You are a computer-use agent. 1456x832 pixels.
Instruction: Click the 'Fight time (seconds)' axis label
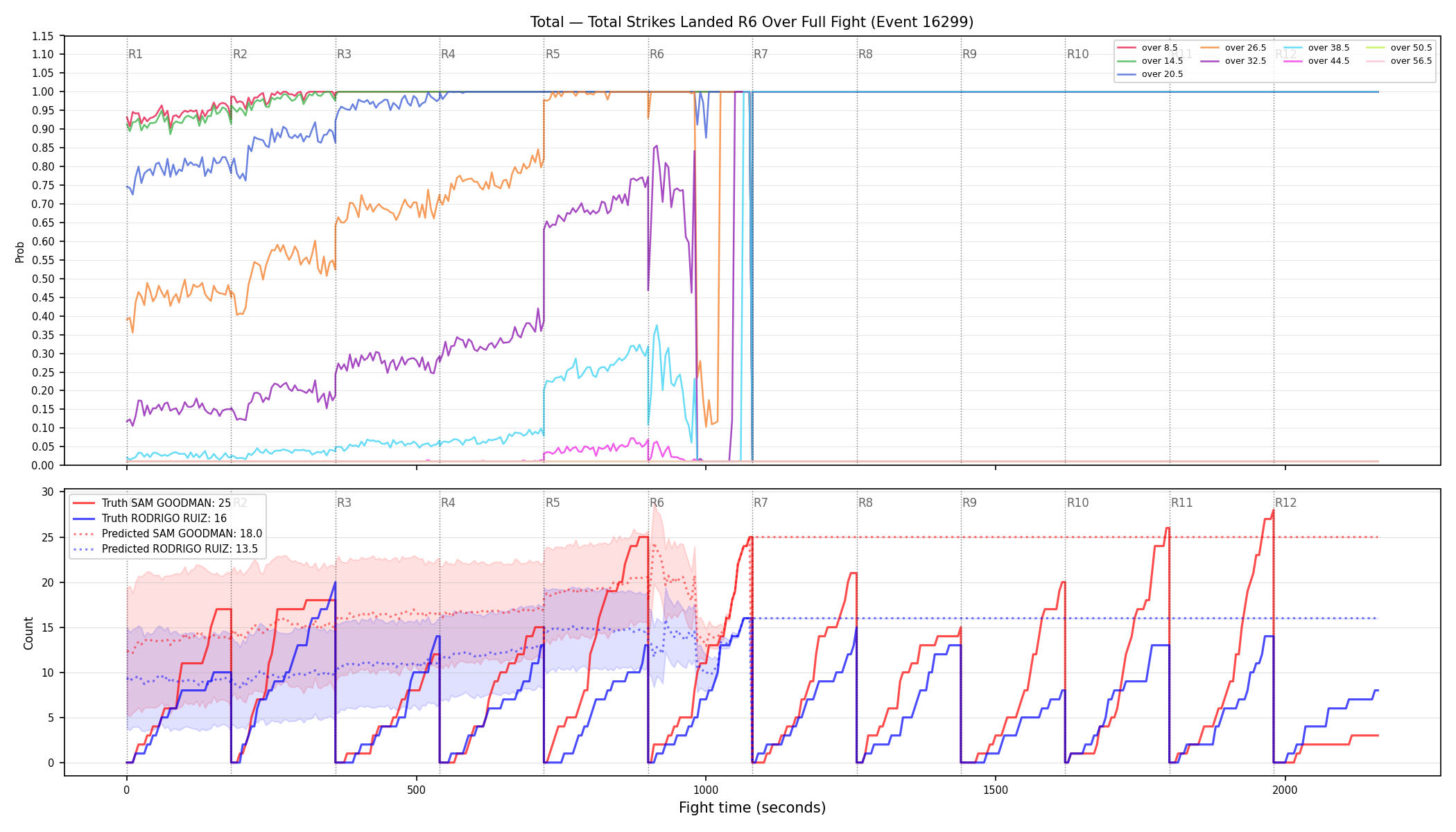click(752, 808)
